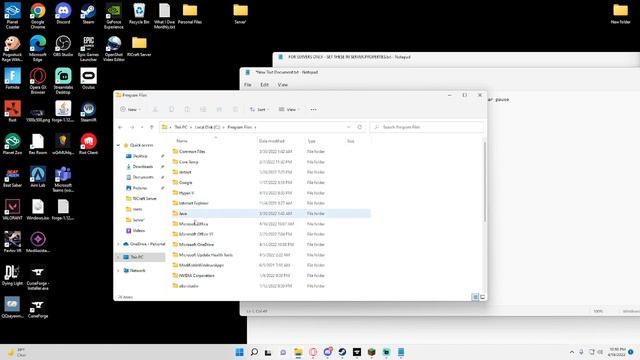Click the Type column header
This screenshot has width=640, height=360.
coord(324,141)
